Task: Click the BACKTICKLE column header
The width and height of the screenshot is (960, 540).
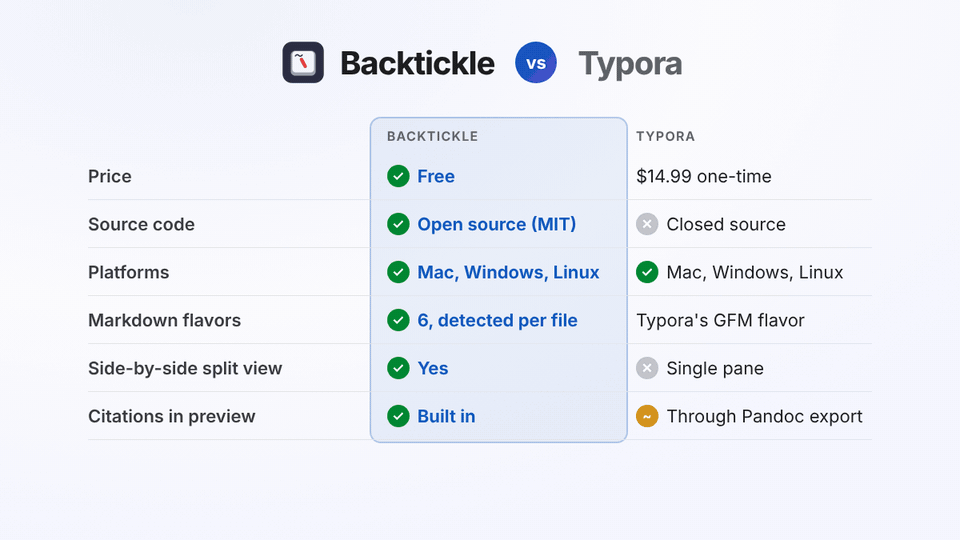Action: pyautogui.click(x=432, y=137)
